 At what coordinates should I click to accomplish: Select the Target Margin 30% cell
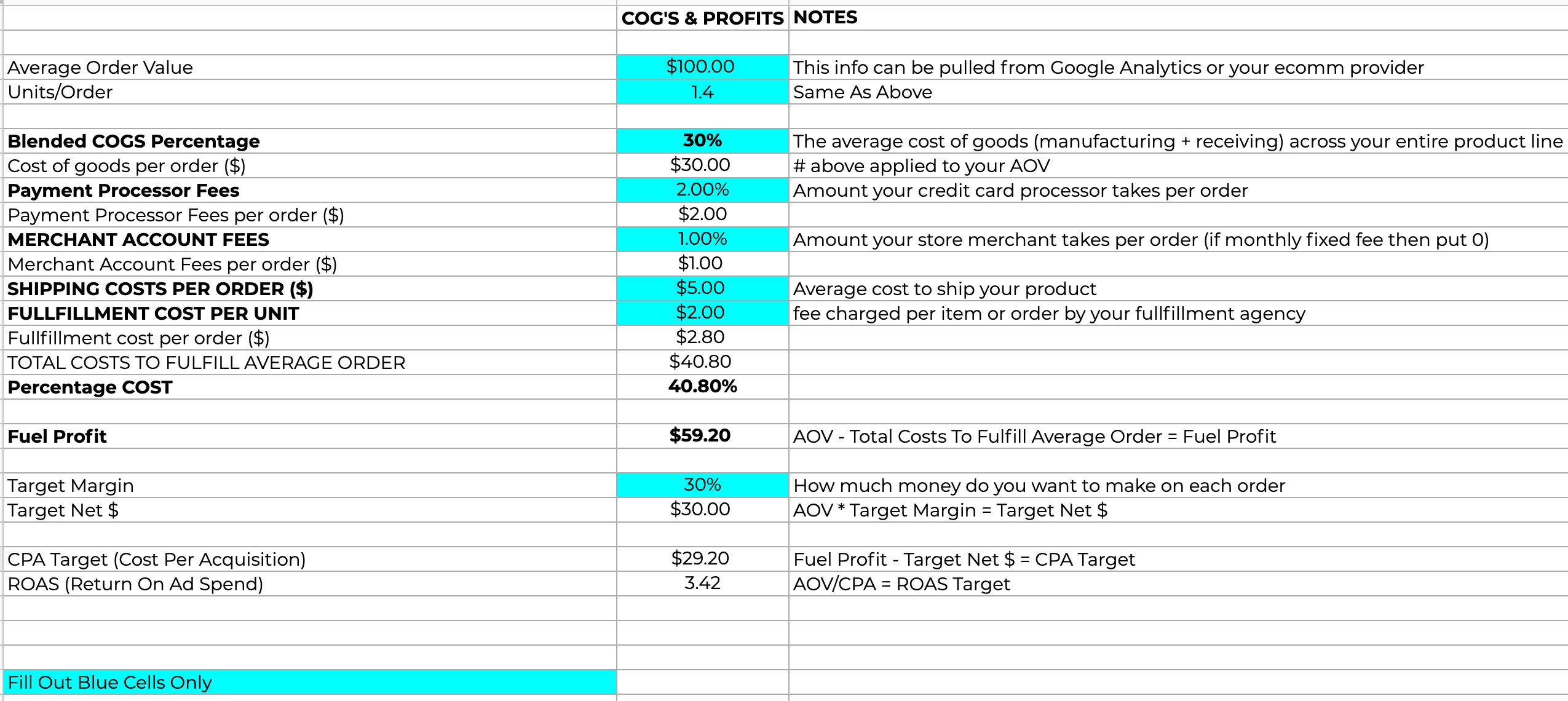click(x=702, y=485)
